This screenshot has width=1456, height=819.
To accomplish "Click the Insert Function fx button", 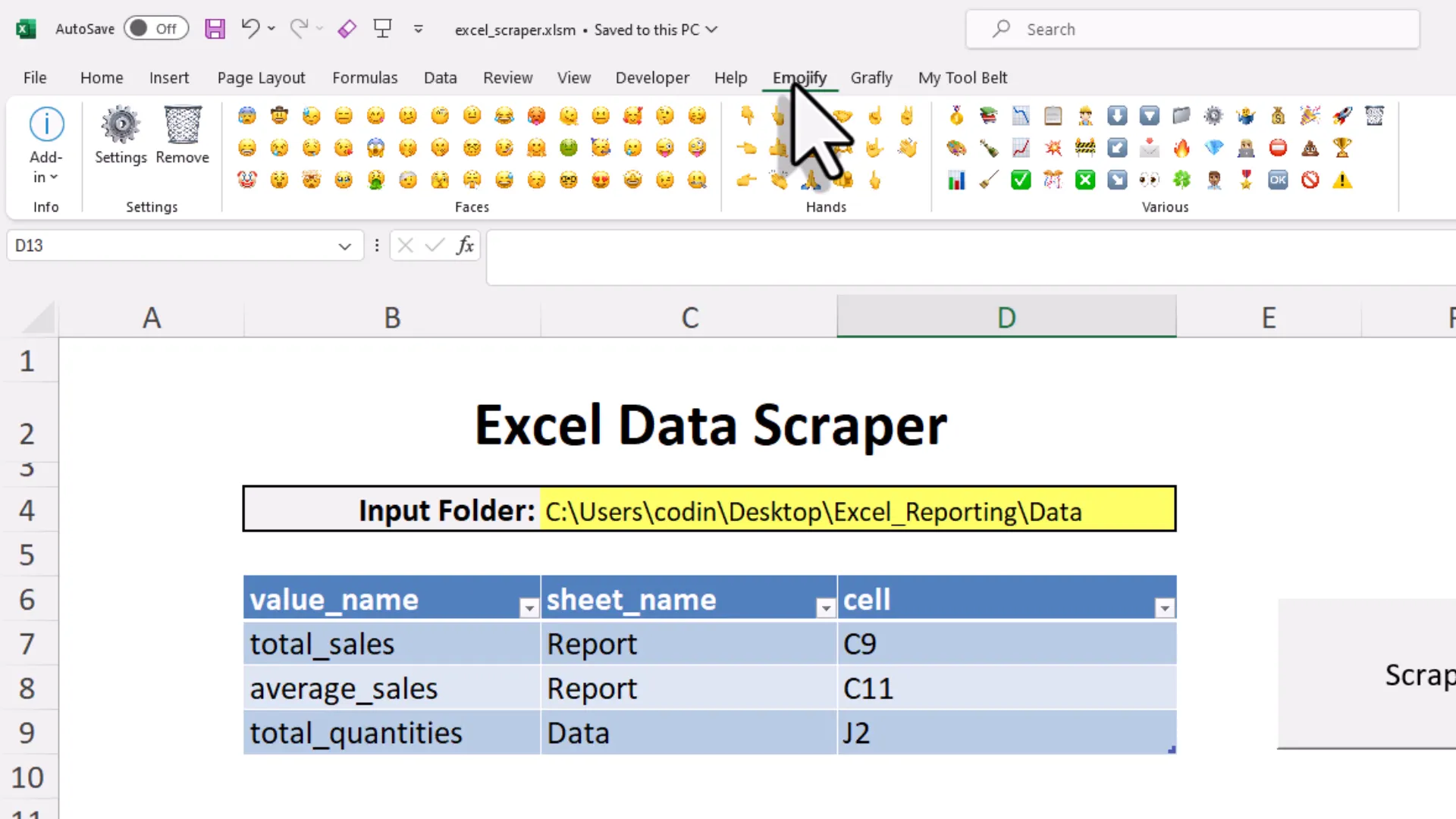I will click(x=465, y=245).
